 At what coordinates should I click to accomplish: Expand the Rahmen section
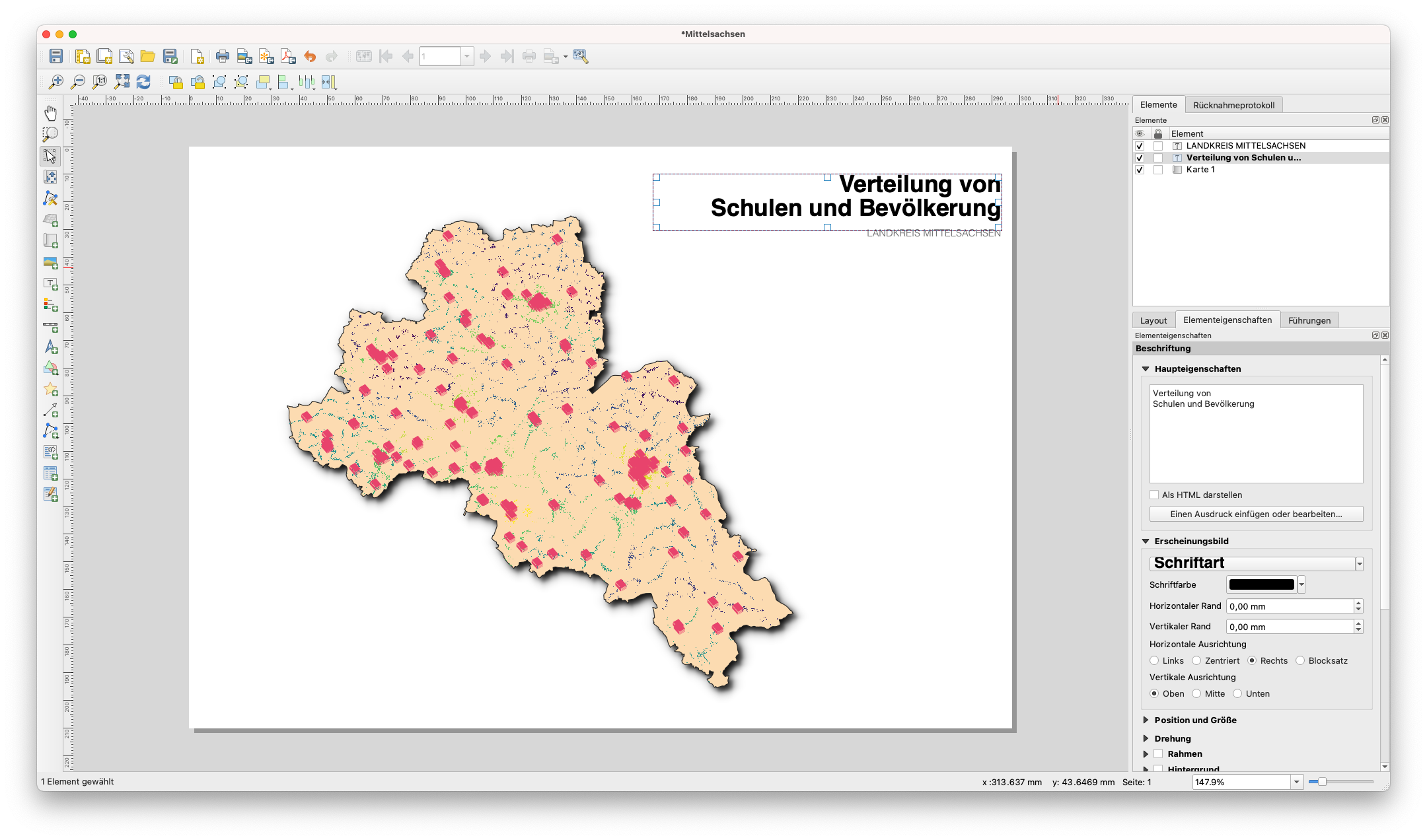tap(1146, 753)
